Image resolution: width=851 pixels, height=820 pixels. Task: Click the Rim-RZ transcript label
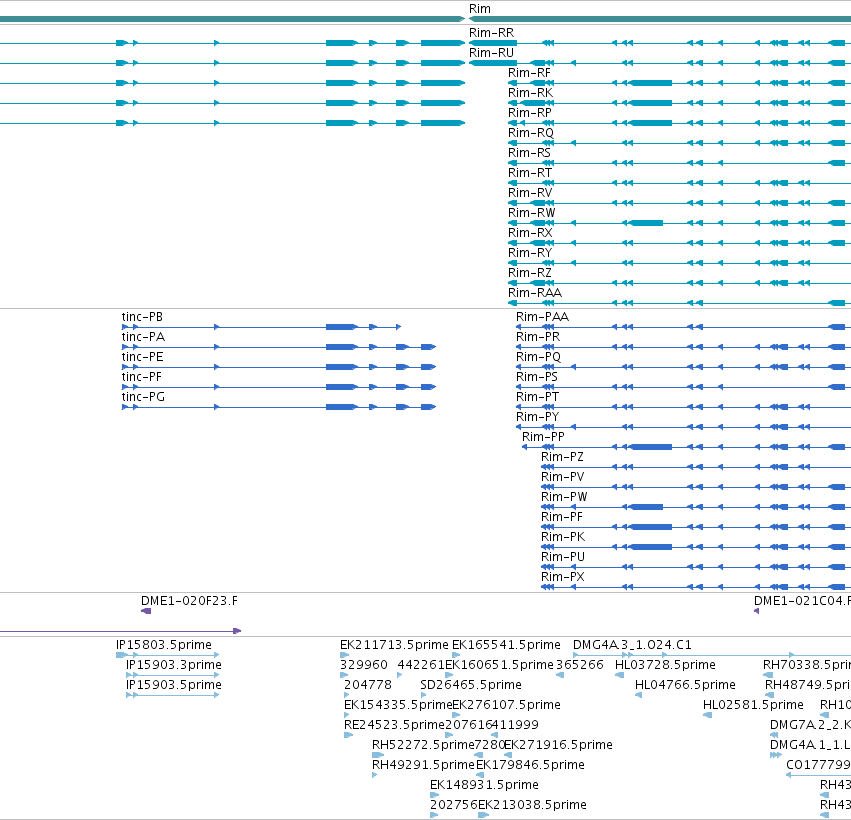530,274
